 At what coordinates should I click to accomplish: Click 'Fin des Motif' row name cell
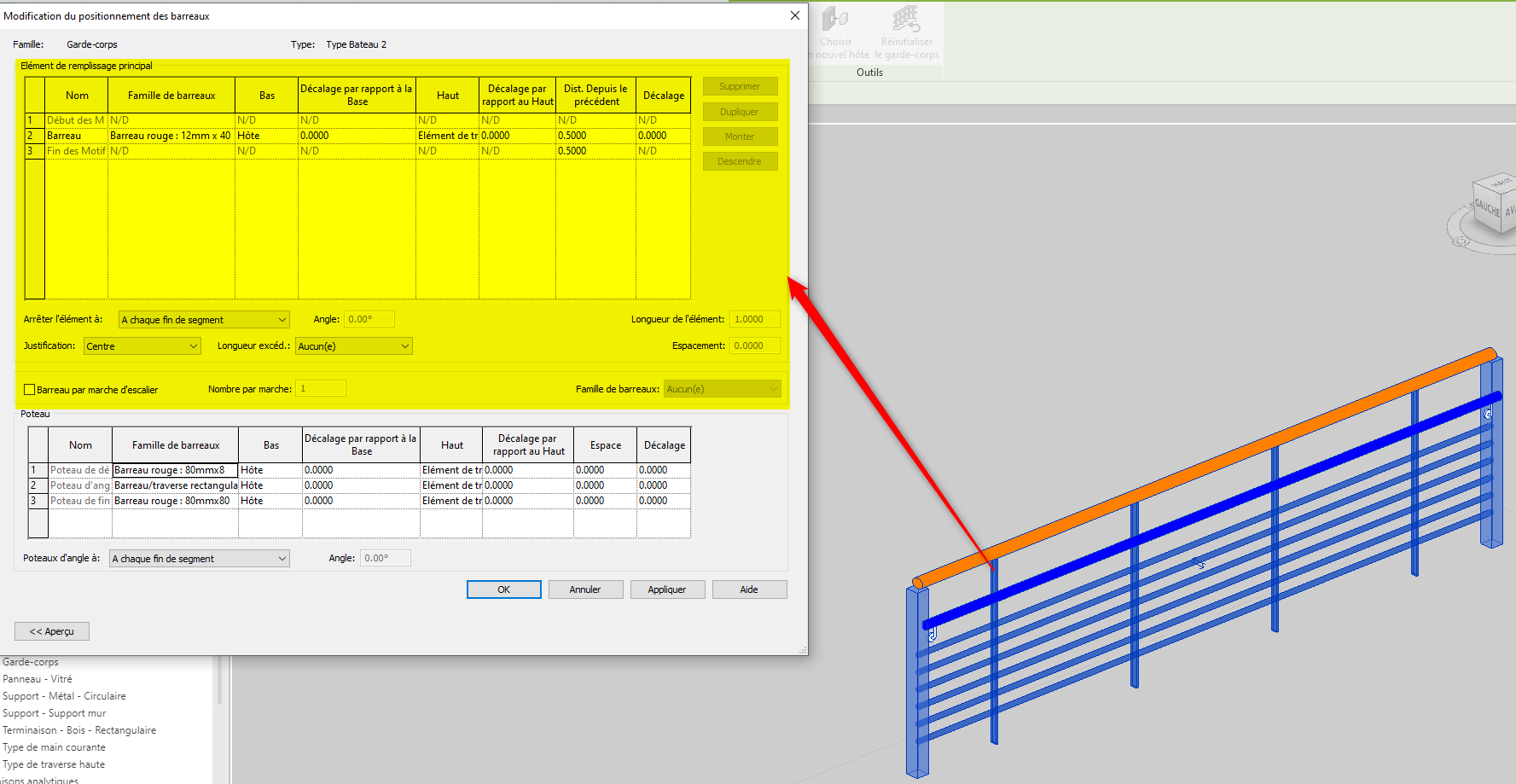[76, 151]
